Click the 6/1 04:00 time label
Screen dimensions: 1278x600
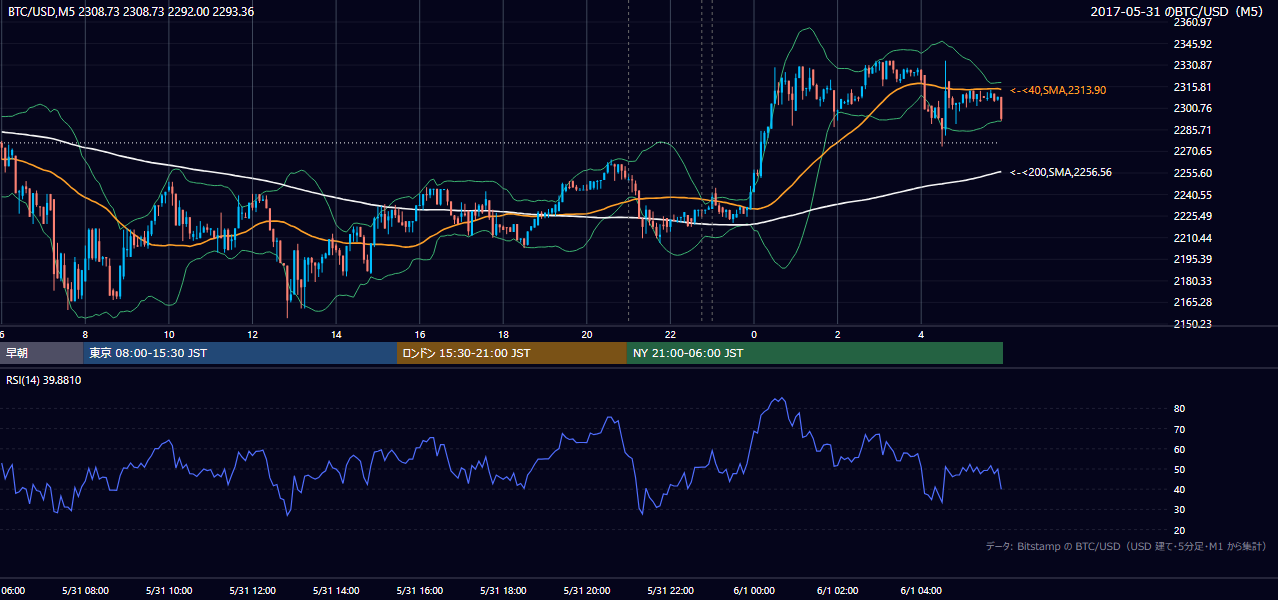922,590
